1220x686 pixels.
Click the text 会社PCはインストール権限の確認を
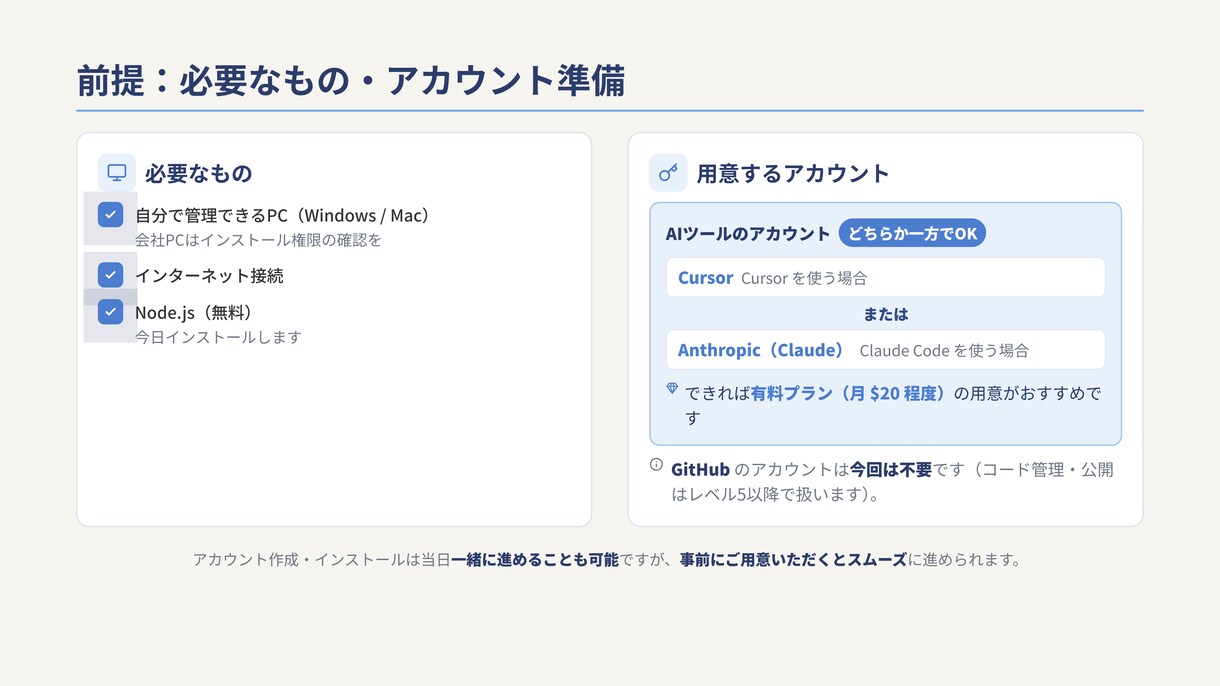[x=258, y=240]
